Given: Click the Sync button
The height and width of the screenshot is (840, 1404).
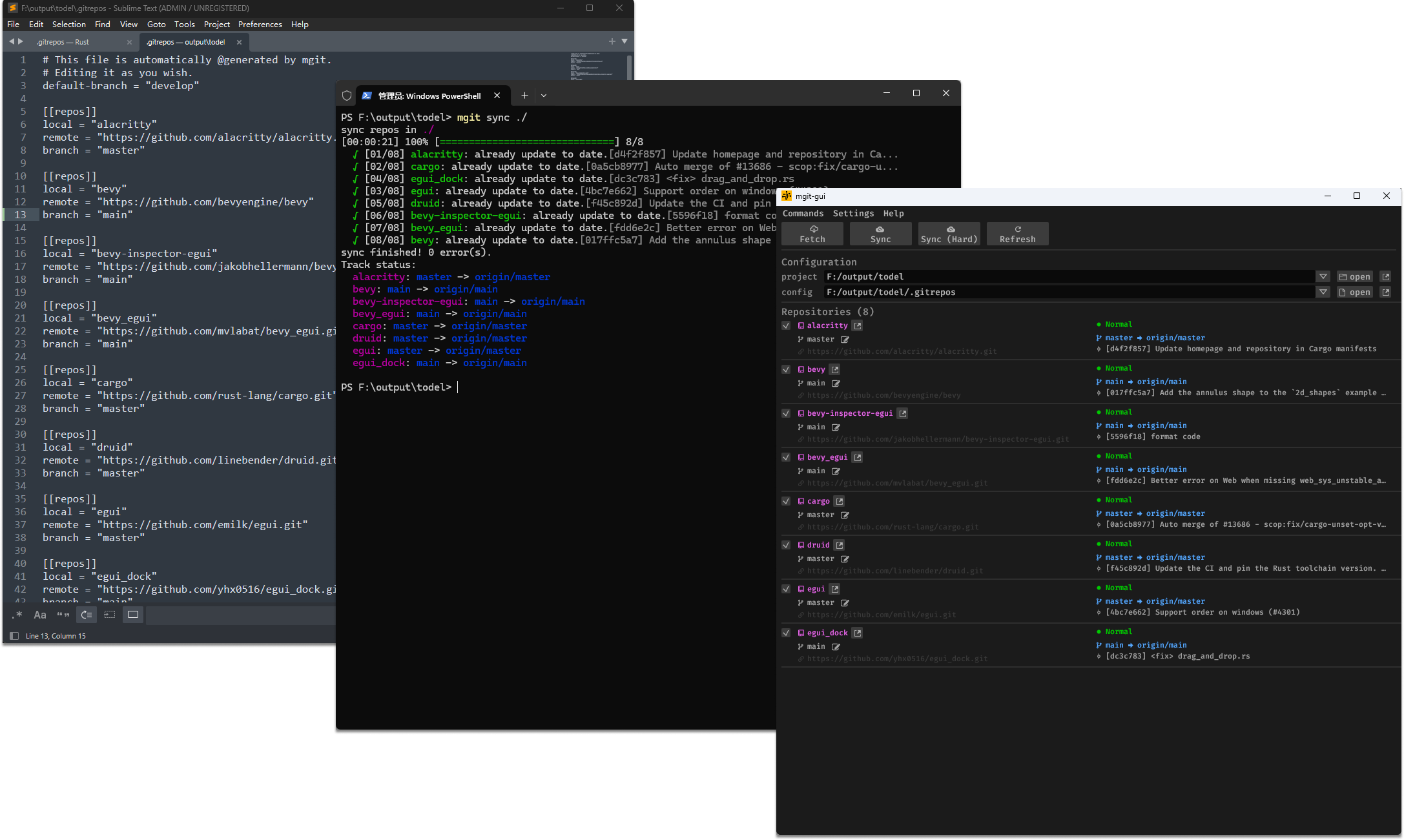Looking at the screenshot, I should click(x=880, y=234).
